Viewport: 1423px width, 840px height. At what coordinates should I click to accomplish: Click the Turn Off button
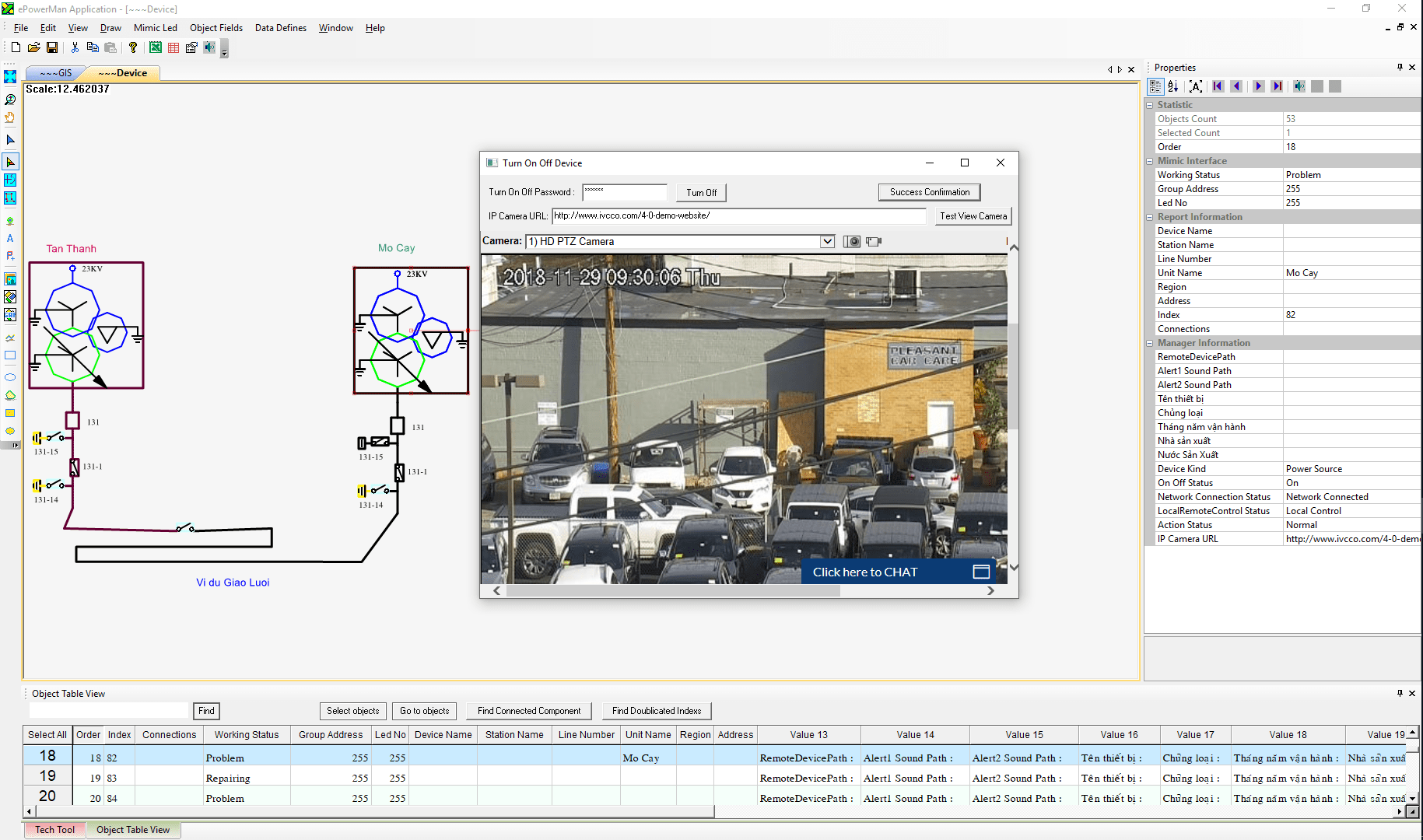coord(702,192)
